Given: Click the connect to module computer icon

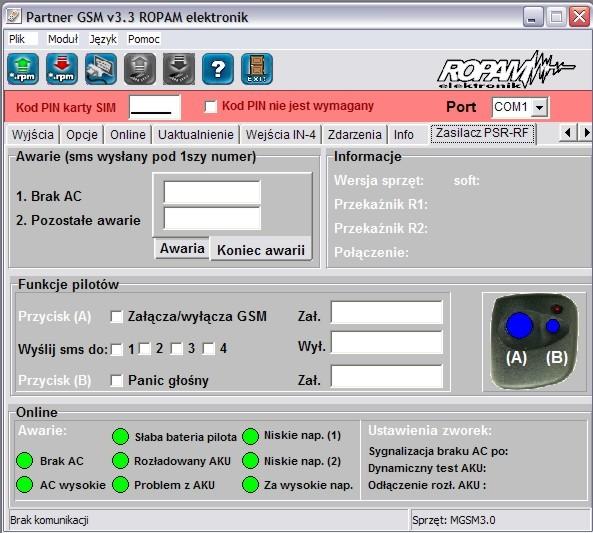Looking at the screenshot, I should pyautogui.click(x=101, y=69).
